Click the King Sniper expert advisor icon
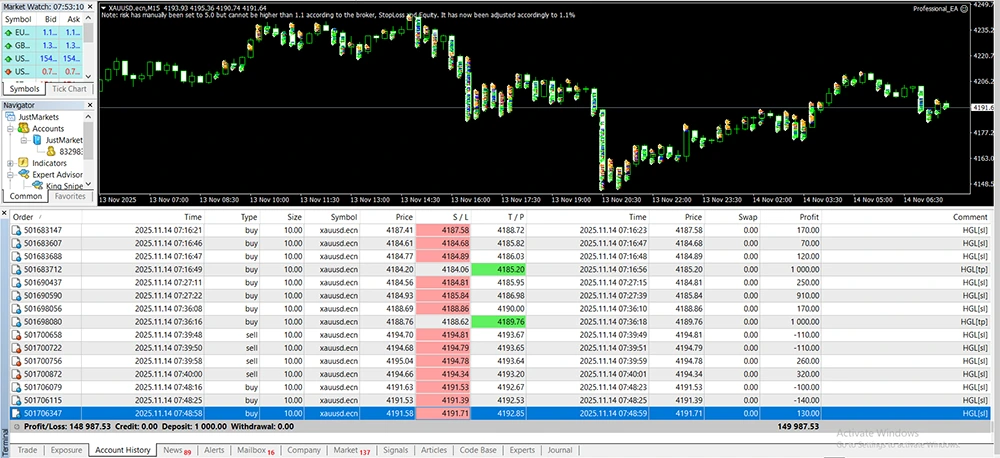Viewport: 1000px width, 458px height. pyautogui.click(x=38, y=185)
